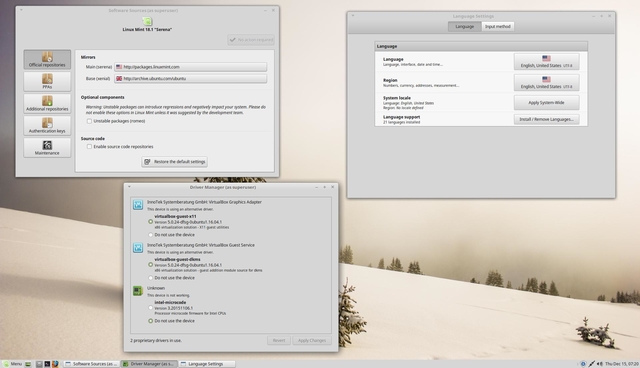Click the VirtualBox Graphics Adapter device icon
640x368 pixels.
138,204
